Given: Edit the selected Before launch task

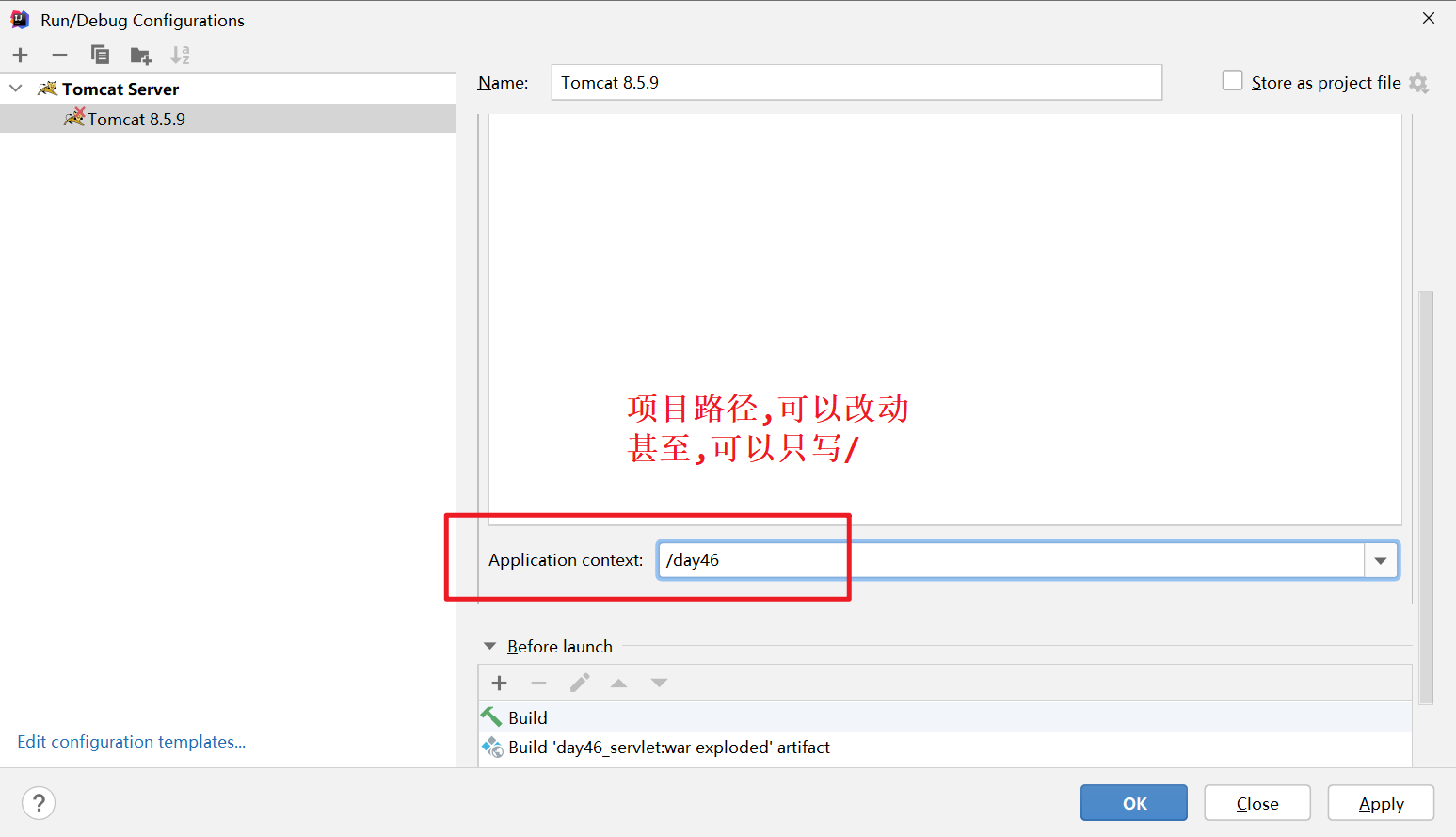Looking at the screenshot, I should pyautogui.click(x=580, y=683).
